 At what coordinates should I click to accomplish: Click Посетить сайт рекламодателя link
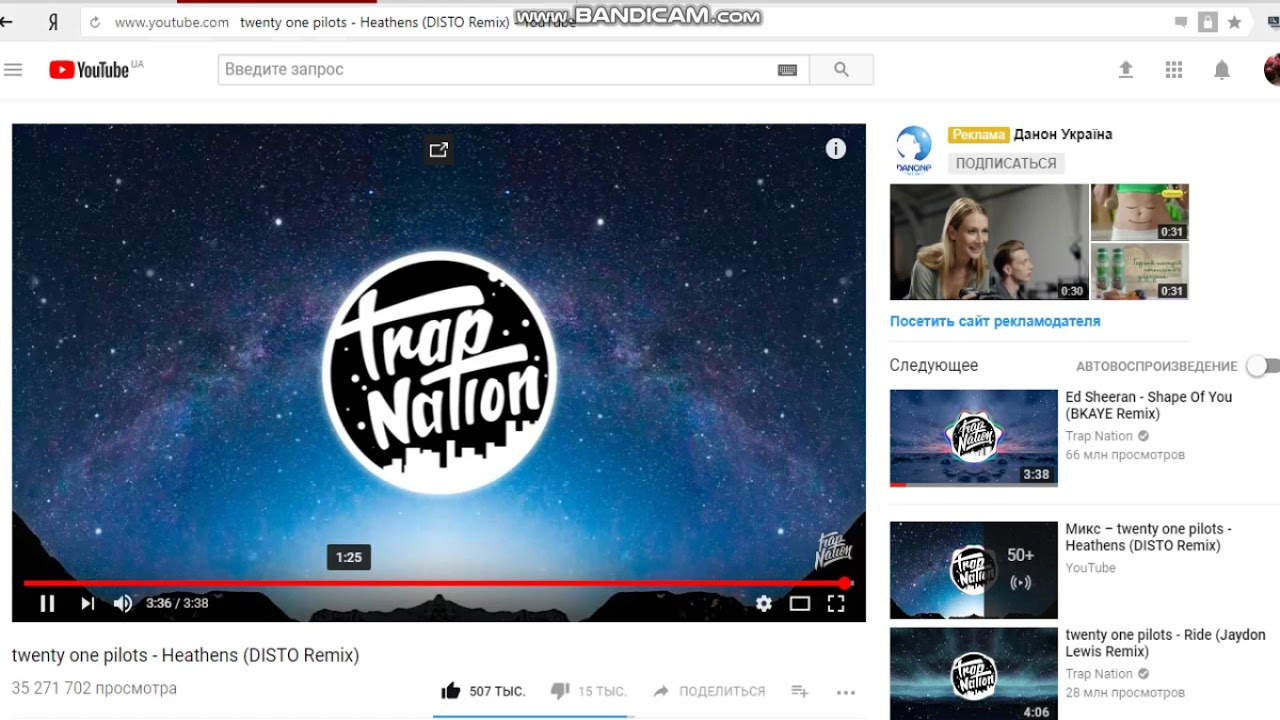(995, 321)
